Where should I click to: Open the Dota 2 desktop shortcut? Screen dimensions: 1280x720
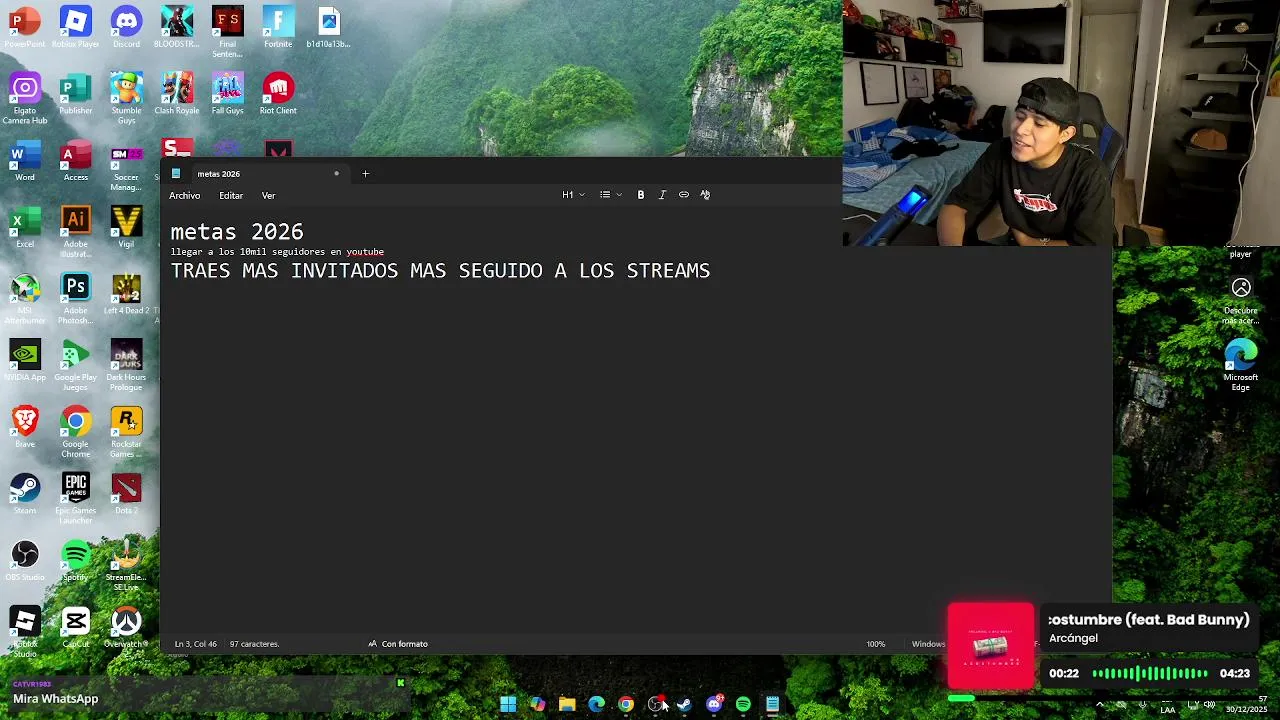click(126, 494)
